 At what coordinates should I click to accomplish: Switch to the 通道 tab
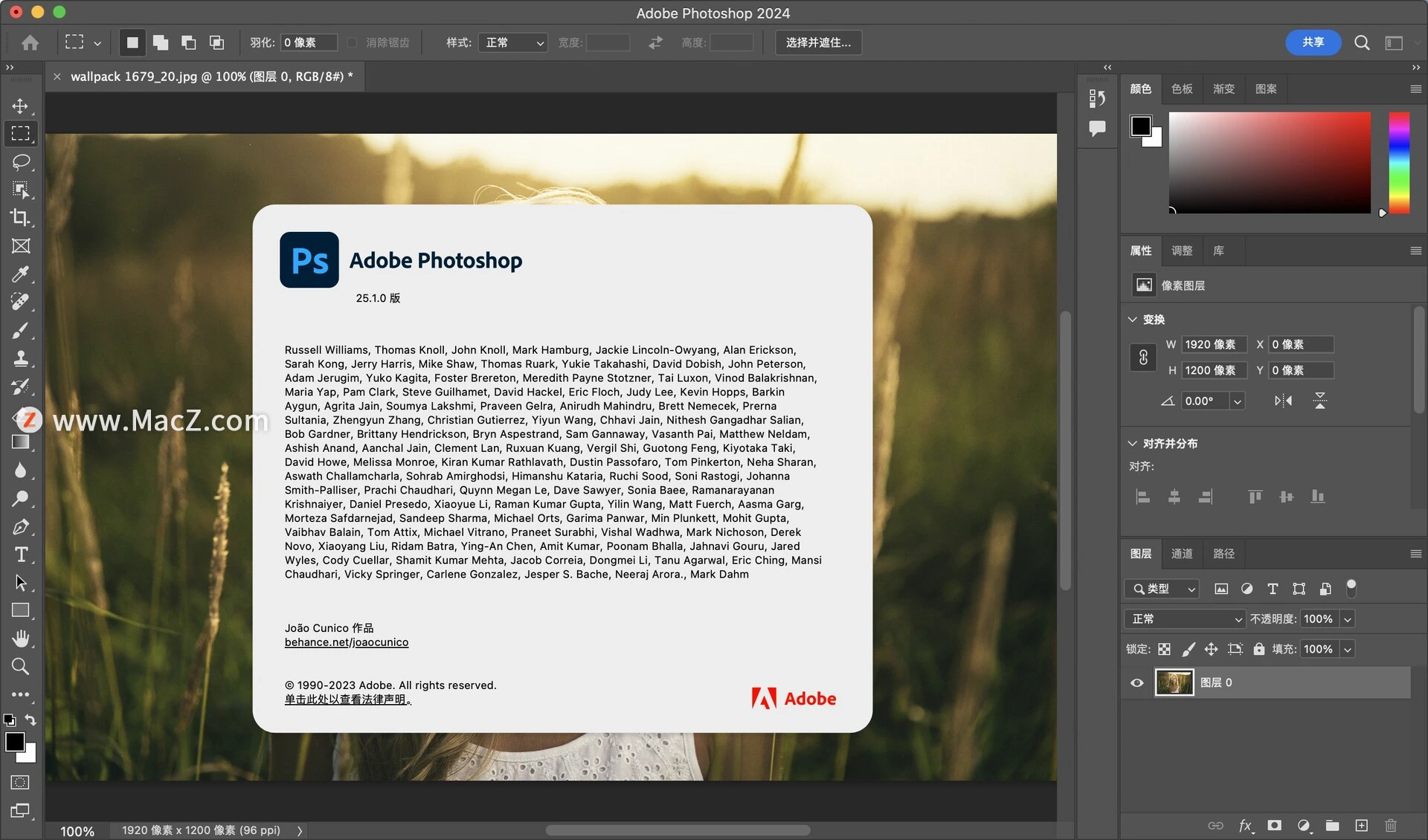coord(1181,554)
